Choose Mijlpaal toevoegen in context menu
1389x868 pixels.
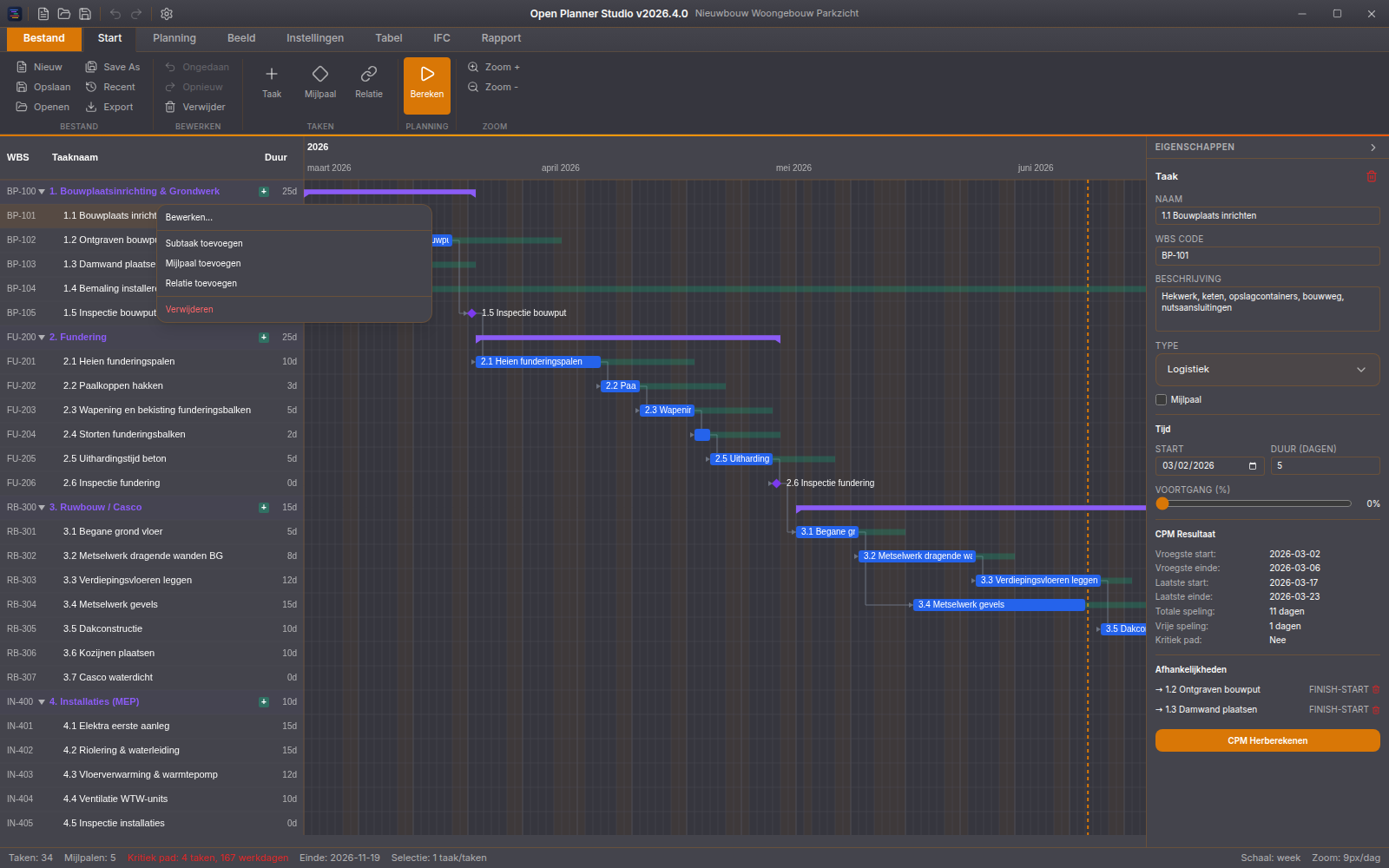click(294, 263)
